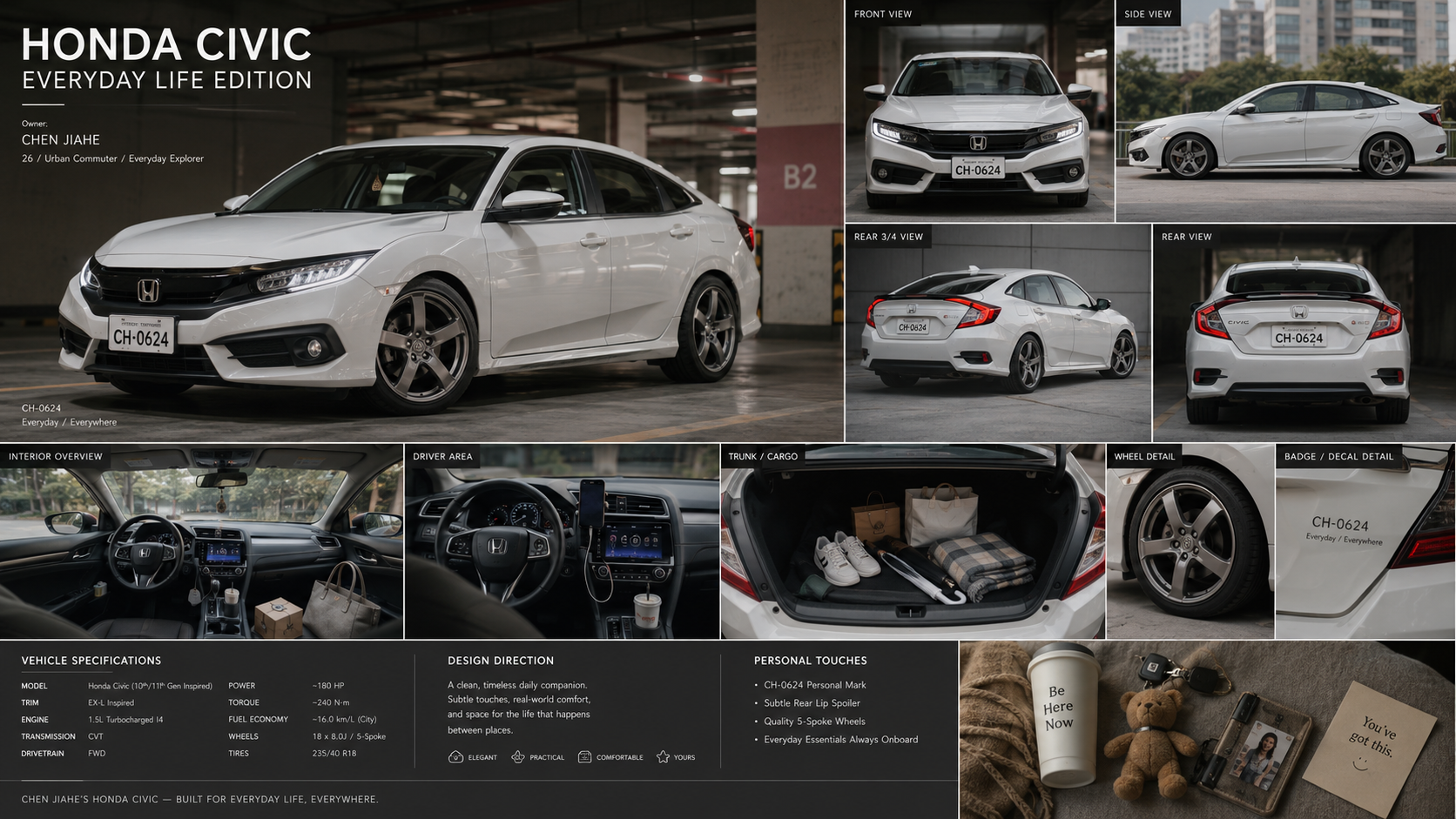Click the 'Quality 5-Spoke Wheels' bullet
Viewport: 1456px width, 819px height.
pyautogui.click(x=814, y=722)
